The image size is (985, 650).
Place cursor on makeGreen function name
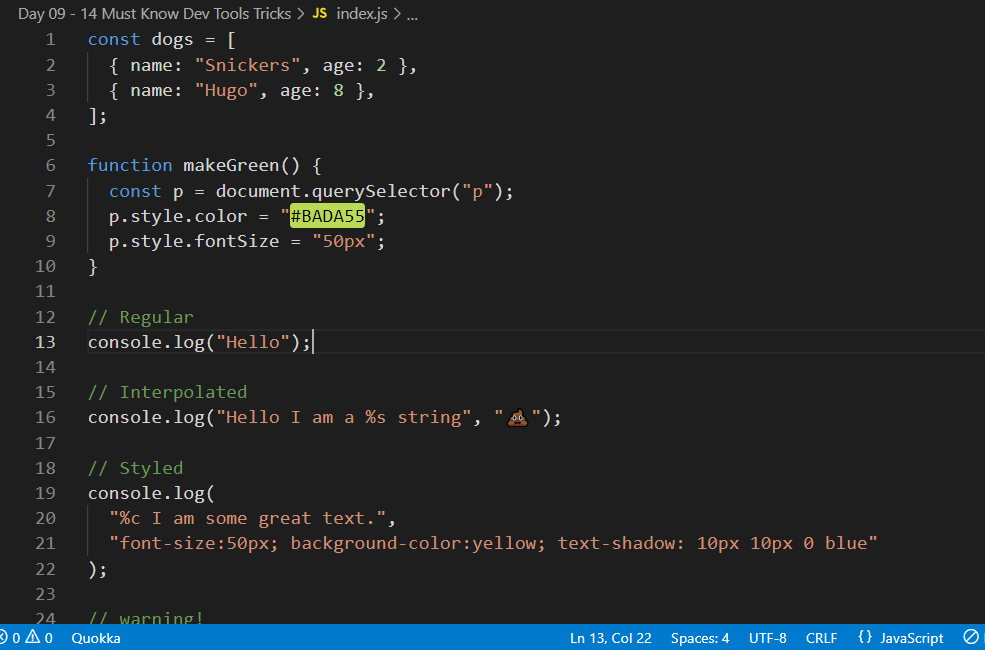coord(231,165)
